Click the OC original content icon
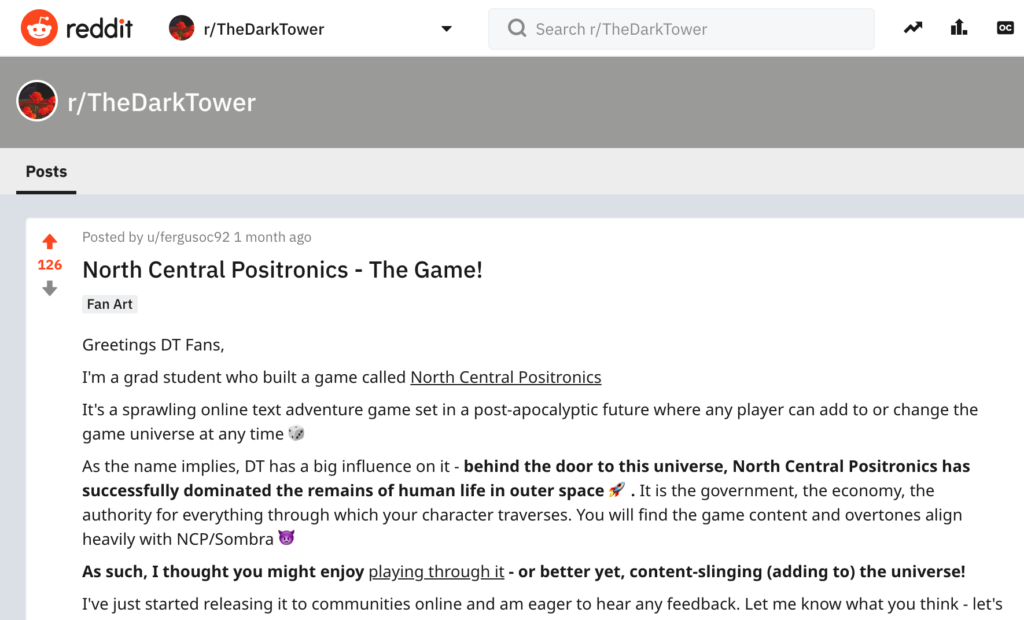Screen dimensions: 1024x620 (x=1005, y=28)
